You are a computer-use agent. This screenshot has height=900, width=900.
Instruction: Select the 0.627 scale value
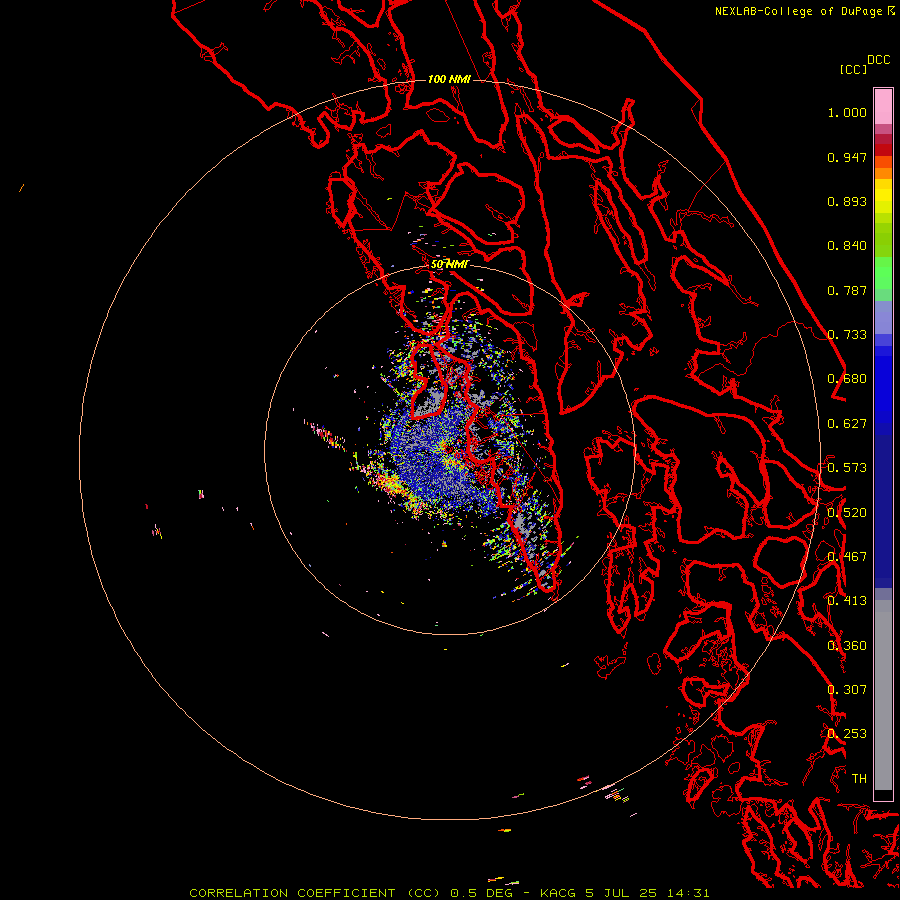(847, 424)
